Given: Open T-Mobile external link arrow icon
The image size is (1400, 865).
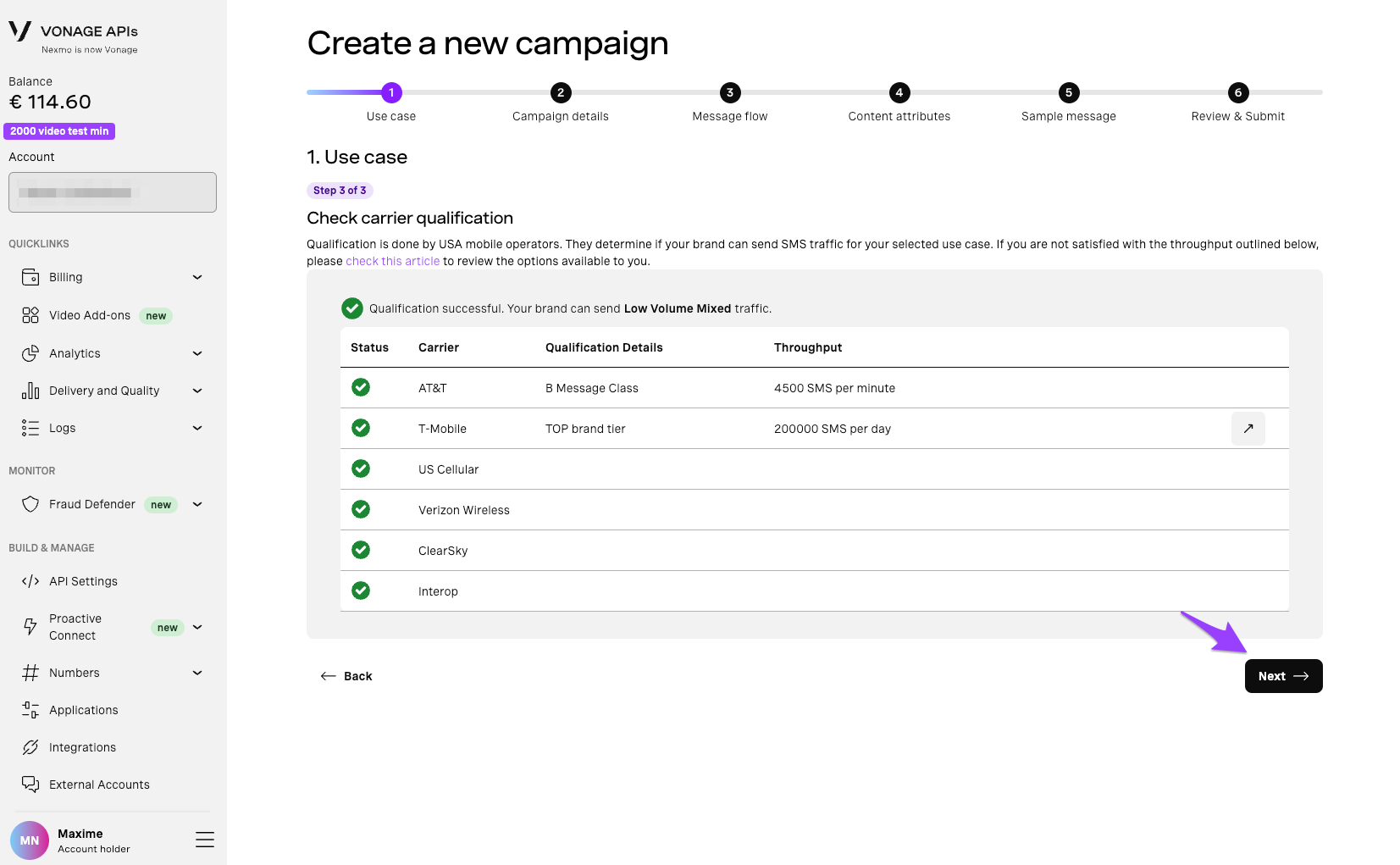Looking at the screenshot, I should tap(1248, 429).
